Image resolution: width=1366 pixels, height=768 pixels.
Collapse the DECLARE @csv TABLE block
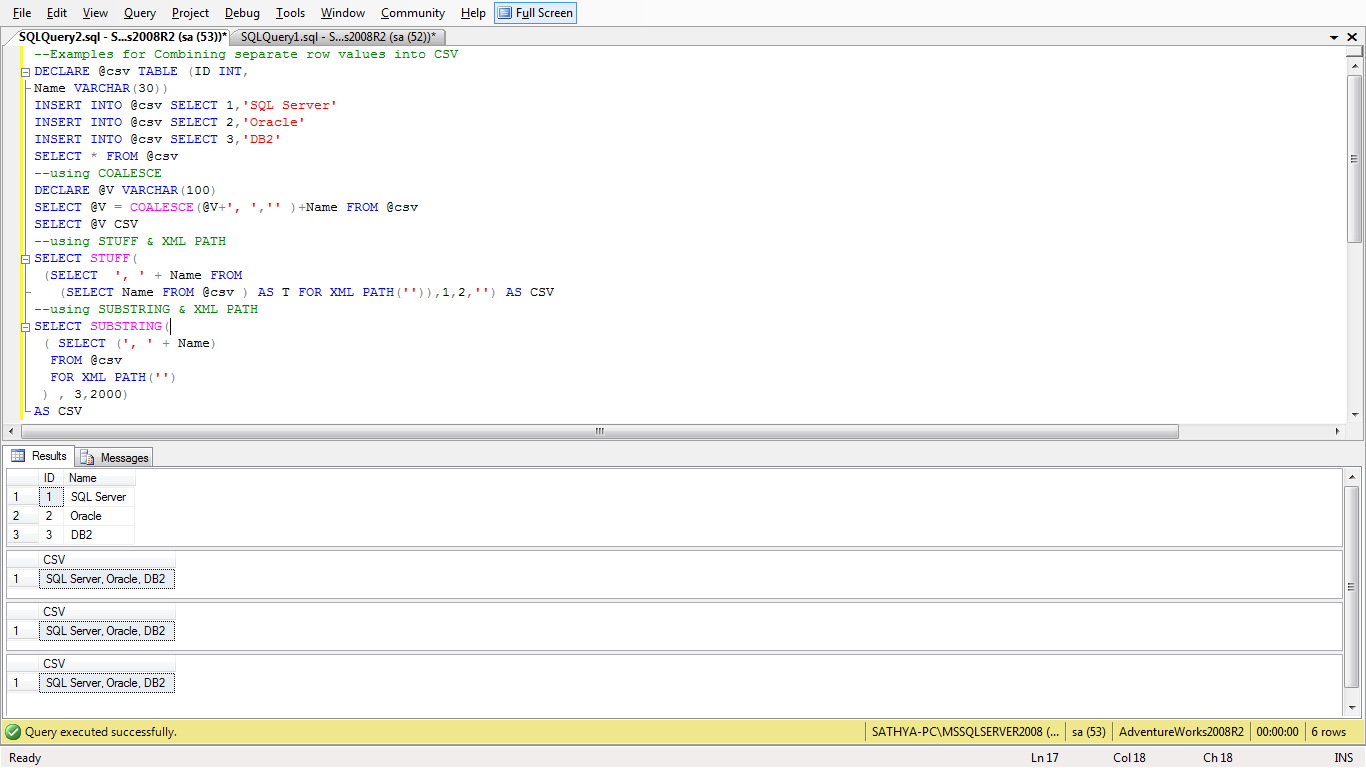point(25,72)
